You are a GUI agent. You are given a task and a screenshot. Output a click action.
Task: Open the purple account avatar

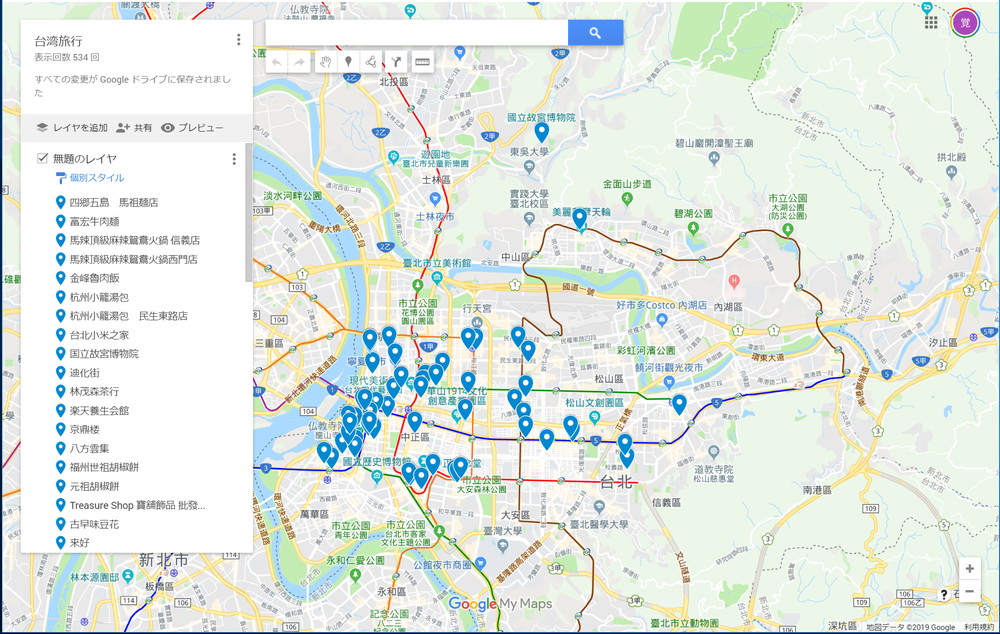965,23
